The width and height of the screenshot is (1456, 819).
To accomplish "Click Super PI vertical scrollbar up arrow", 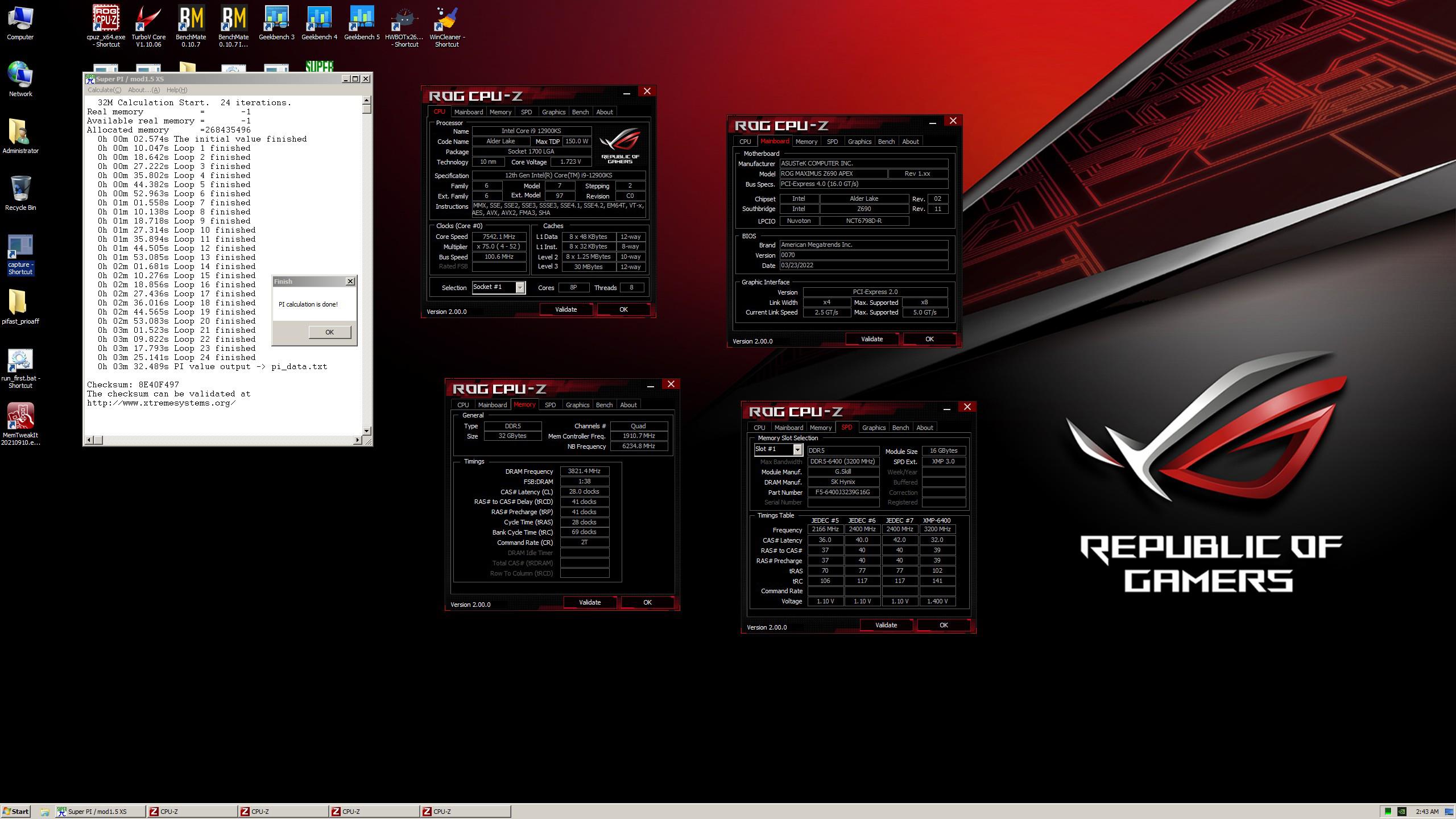I will pos(367,101).
